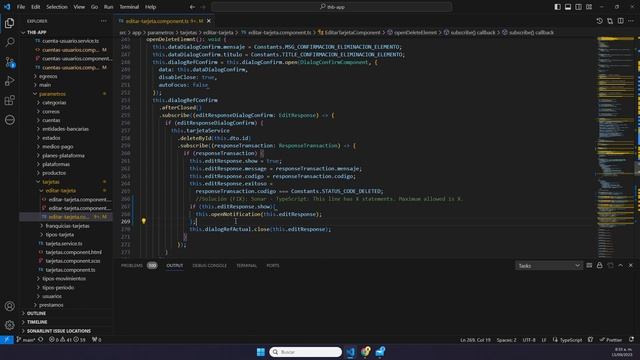The height and width of the screenshot is (360, 640).
Task: Open output log in editor icon
Action: click(610, 265)
